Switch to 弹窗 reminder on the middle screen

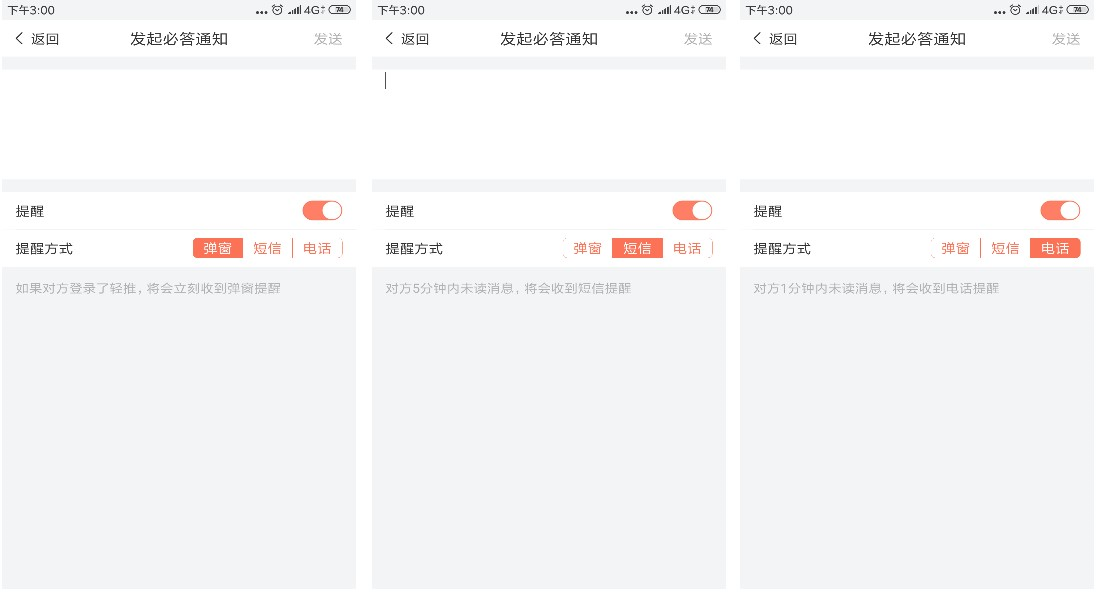587,249
